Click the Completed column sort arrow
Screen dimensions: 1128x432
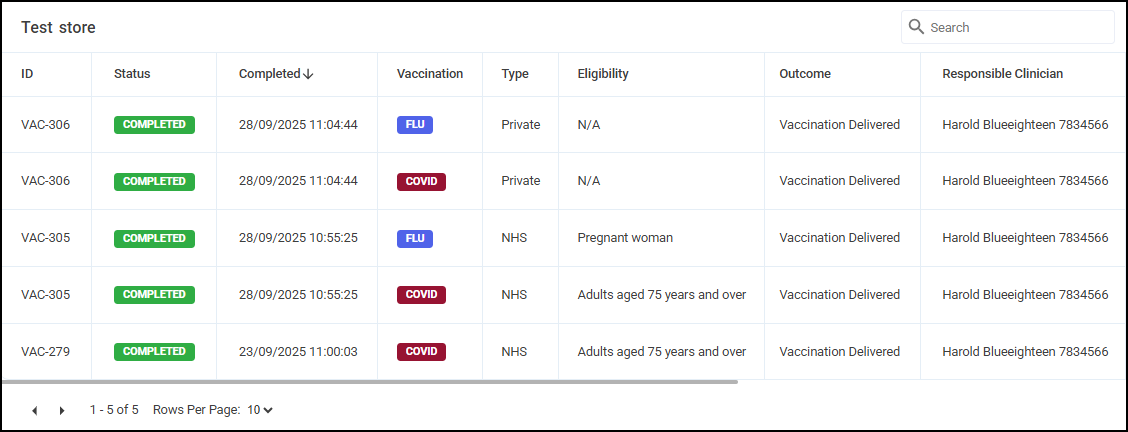(x=308, y=74)
